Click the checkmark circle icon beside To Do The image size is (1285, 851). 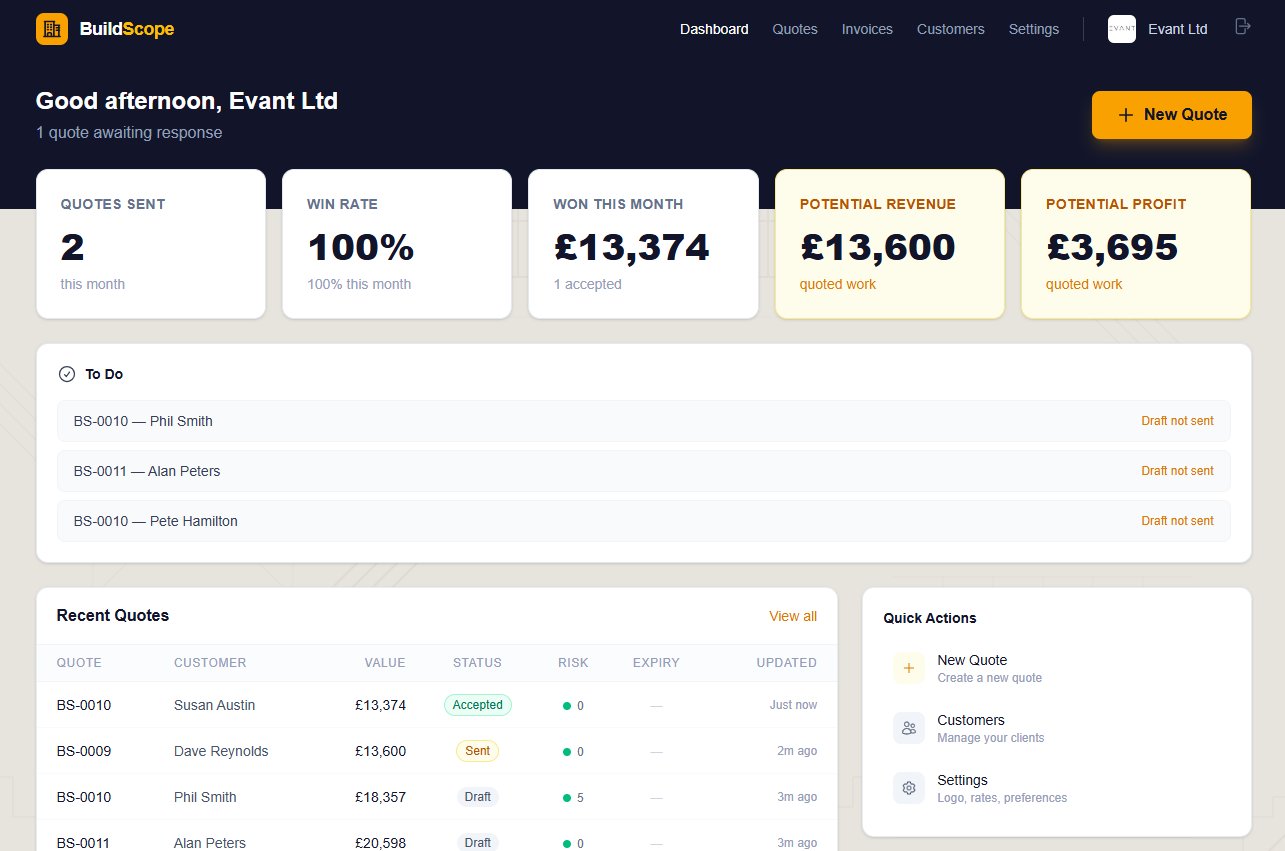[x=65, y=374]
